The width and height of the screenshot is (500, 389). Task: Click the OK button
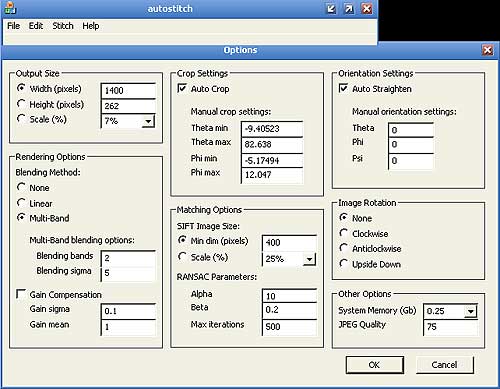375,365
